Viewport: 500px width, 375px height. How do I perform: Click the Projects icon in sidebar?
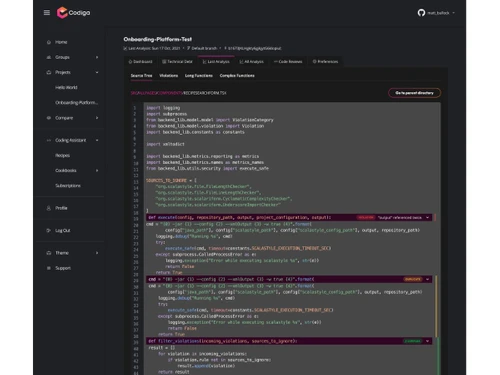pos(49,72)
